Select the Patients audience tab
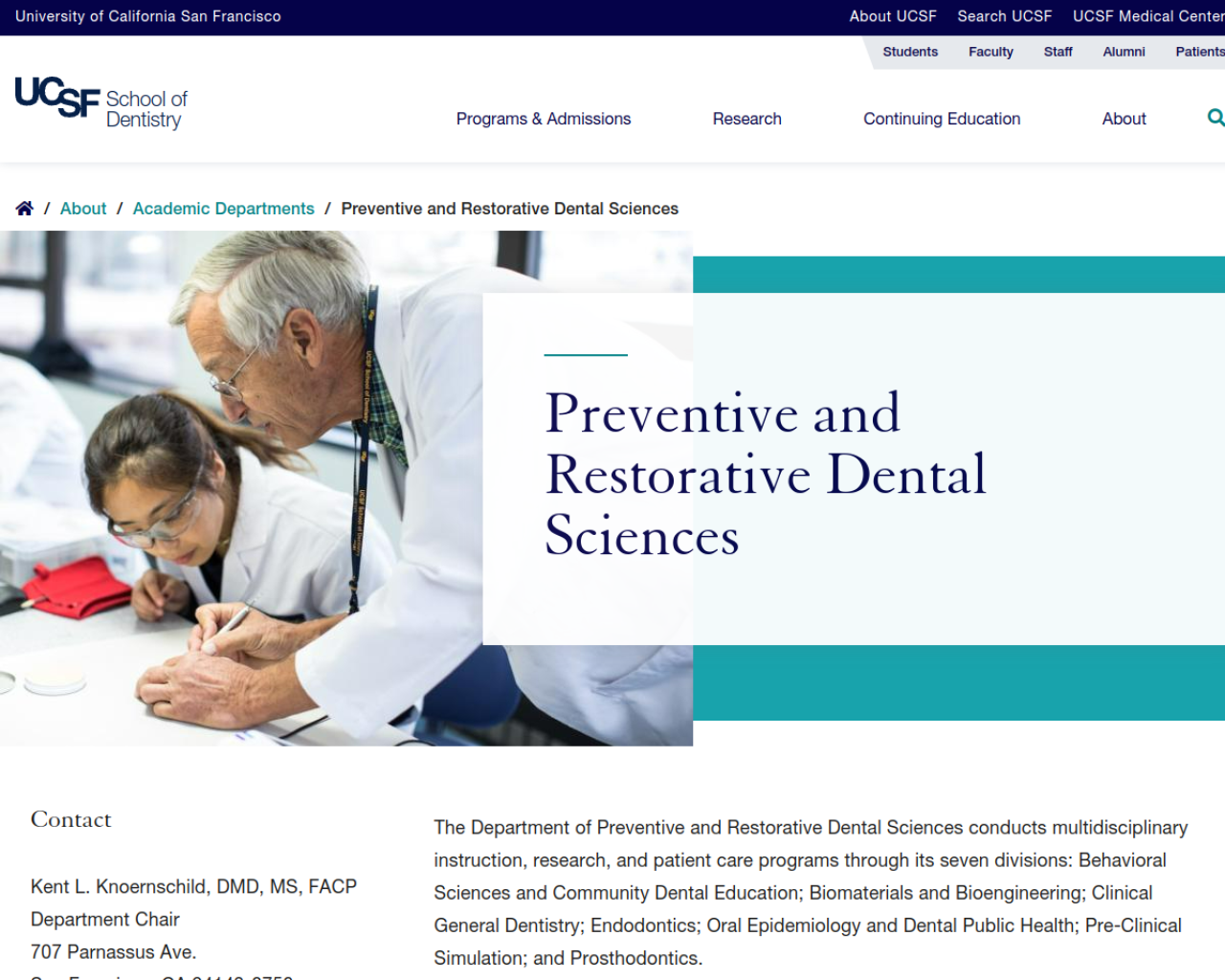The height and width of the screenshot is (980, 1225). tap(1200, 52)
